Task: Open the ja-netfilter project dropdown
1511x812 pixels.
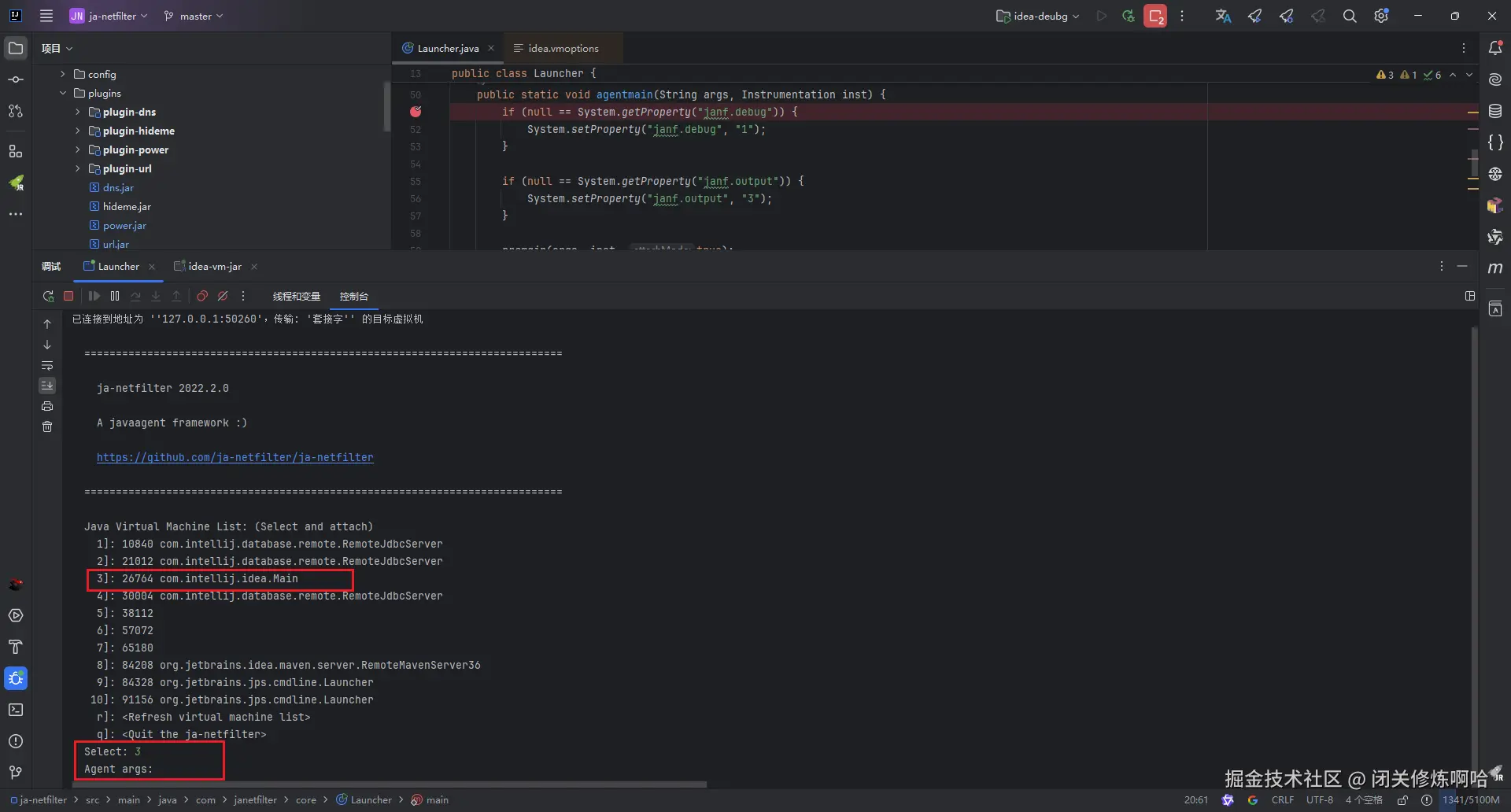Action: (x=109, y=16)
